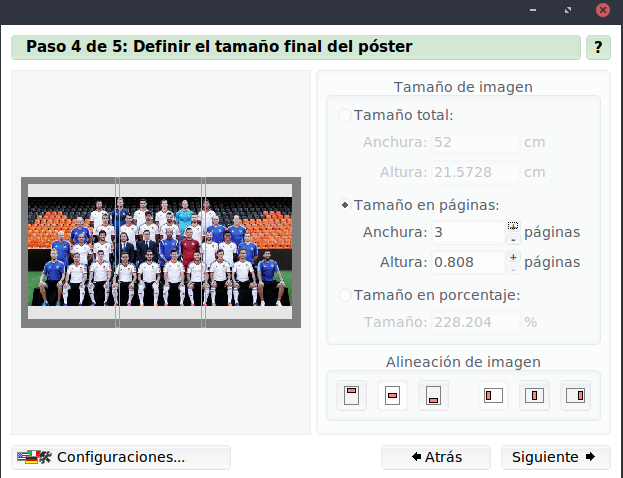
Task: Choose the Tamaño en porcentaje option
Action: pyautogui.click(x=345, y=294)
